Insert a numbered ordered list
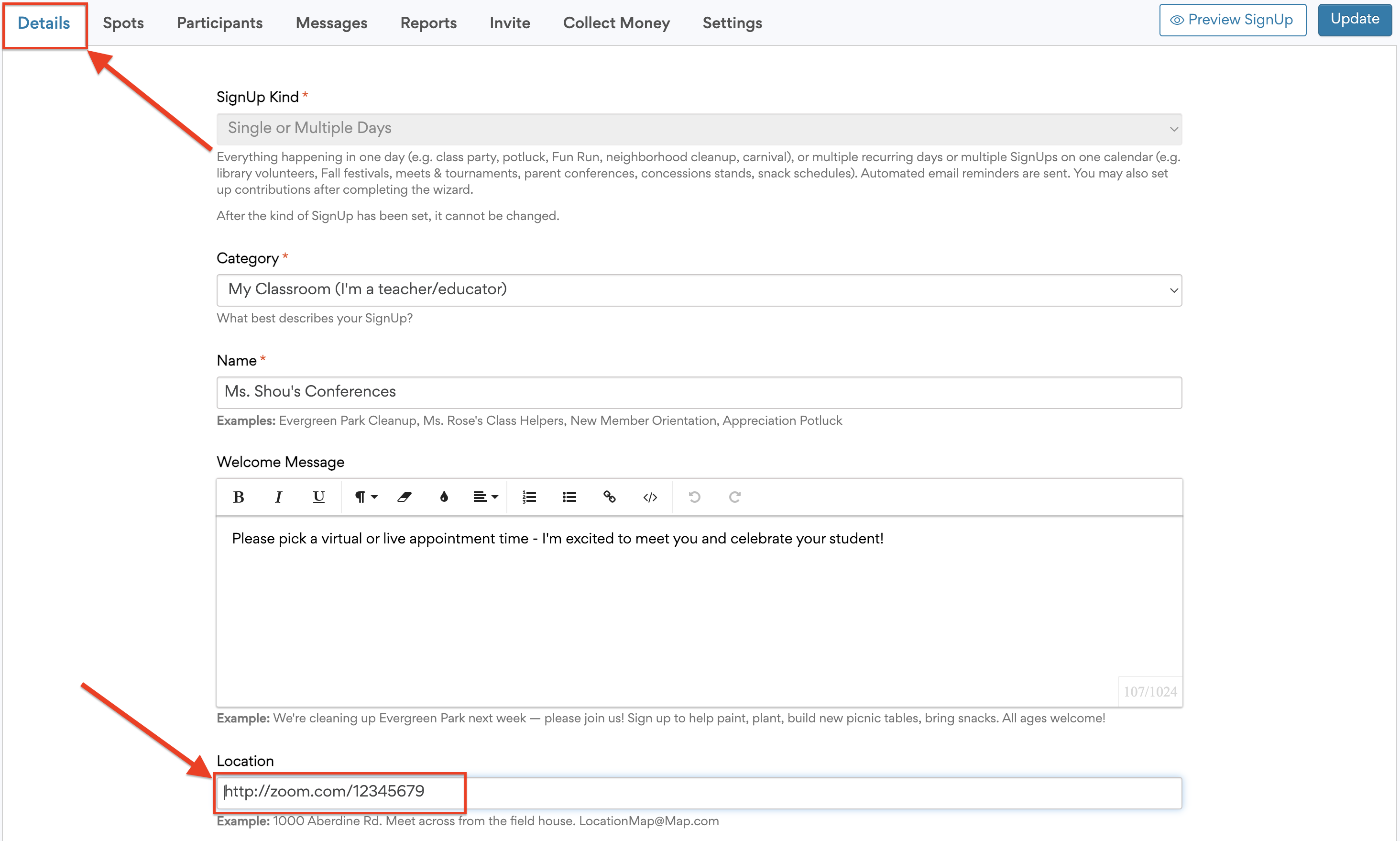Screen dimensions: 1400x841 [x=529, y=497]
